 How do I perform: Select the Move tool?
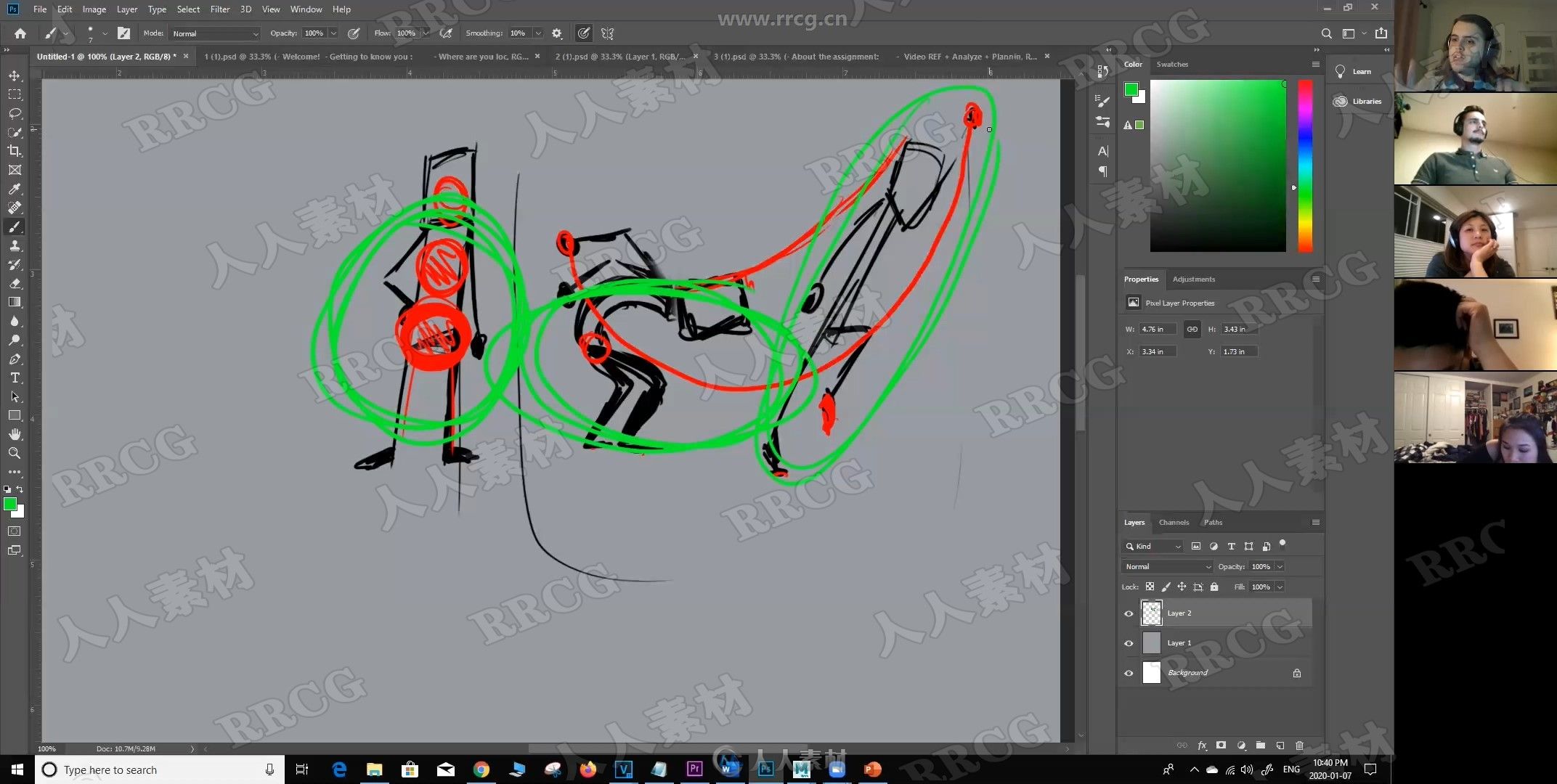point(15,75)
